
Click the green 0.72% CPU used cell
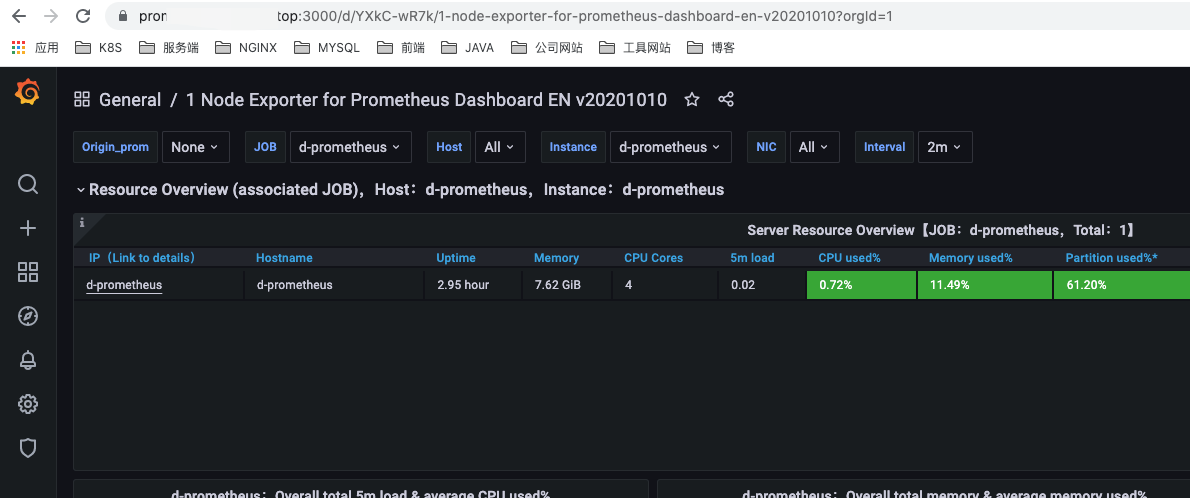(861, 285)
